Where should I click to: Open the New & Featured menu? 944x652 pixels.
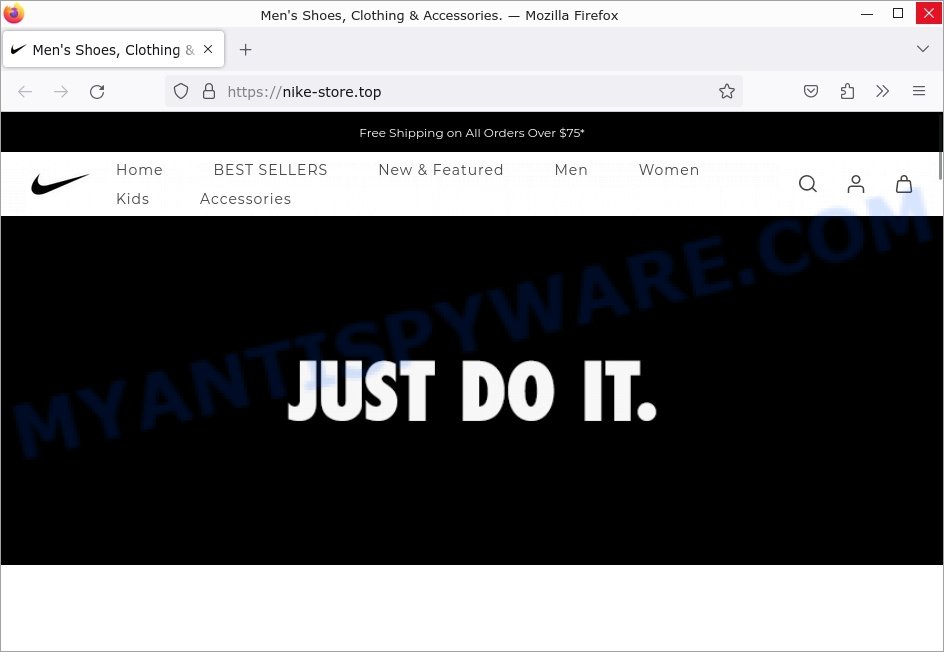441,170
